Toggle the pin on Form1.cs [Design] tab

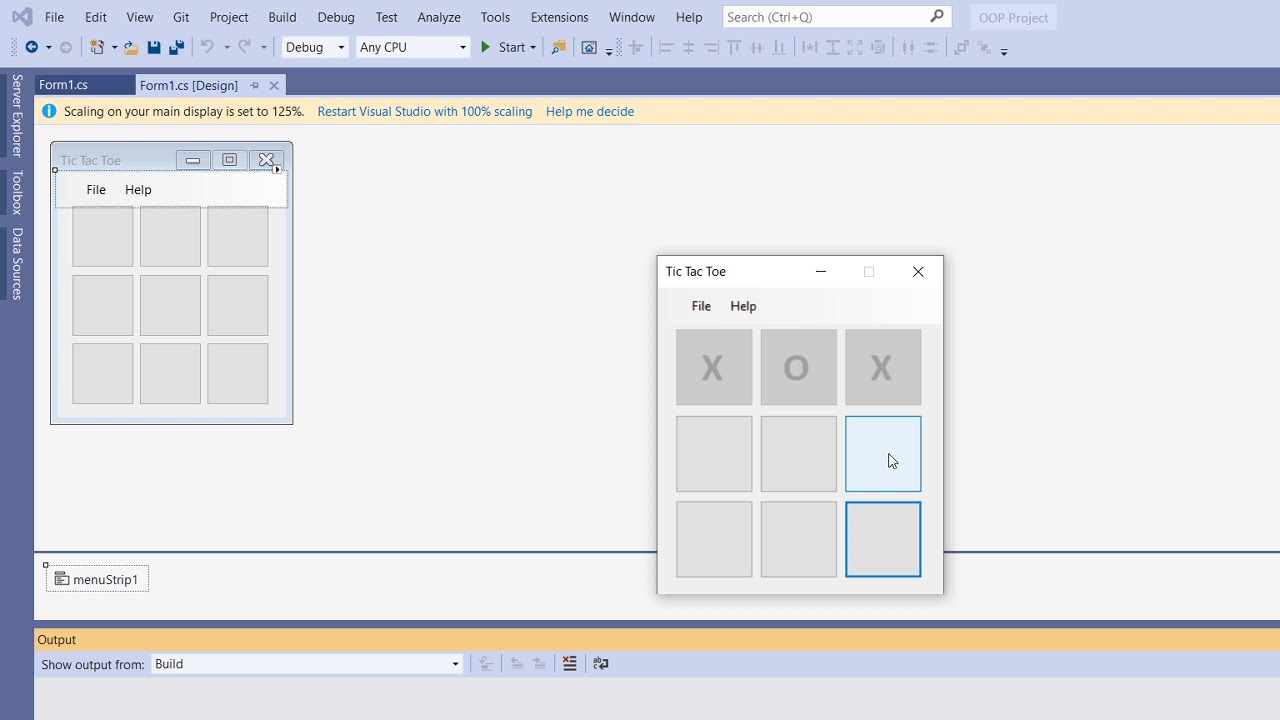(x=254, y=85)
